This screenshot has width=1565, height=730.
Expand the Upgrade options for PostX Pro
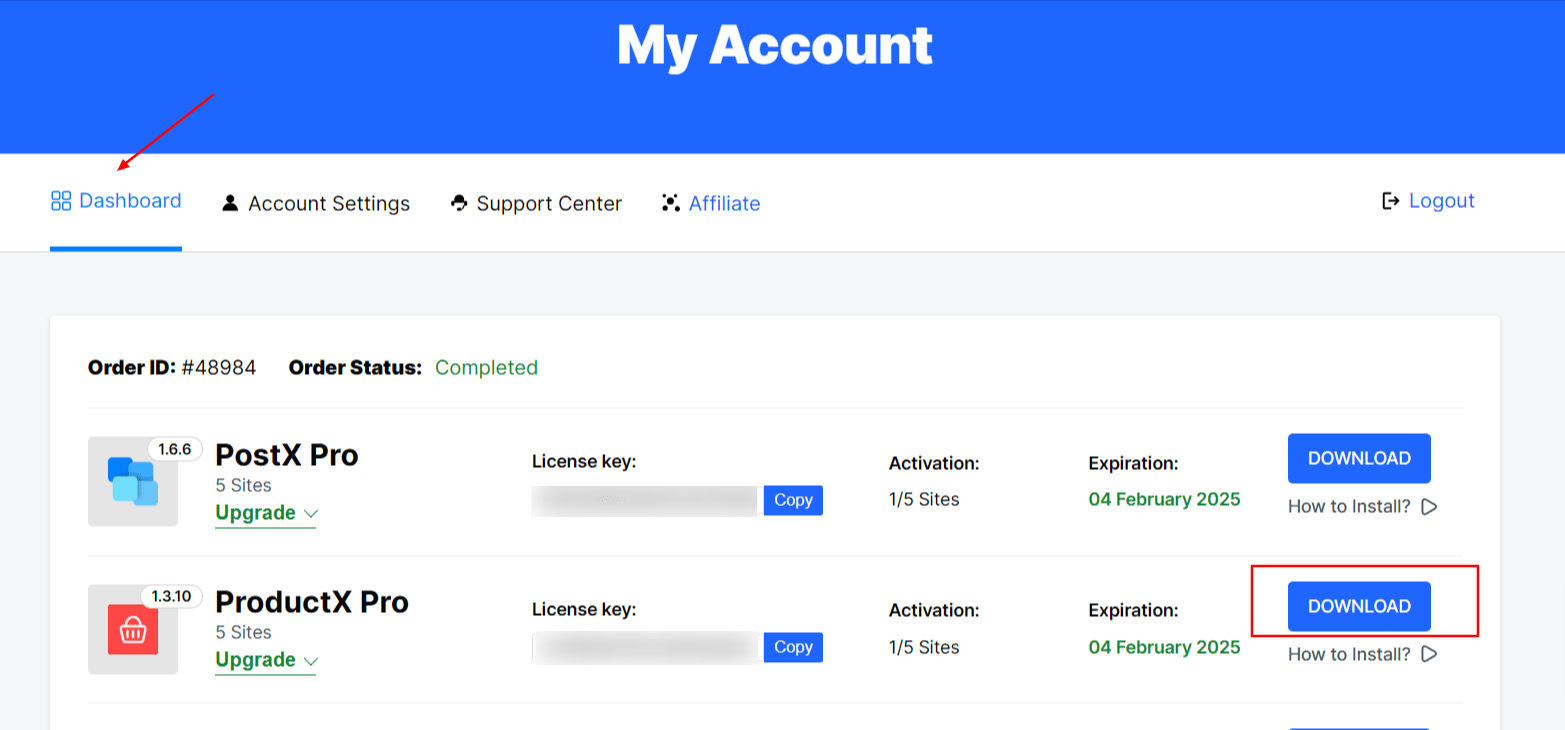[x=265, y=512]
